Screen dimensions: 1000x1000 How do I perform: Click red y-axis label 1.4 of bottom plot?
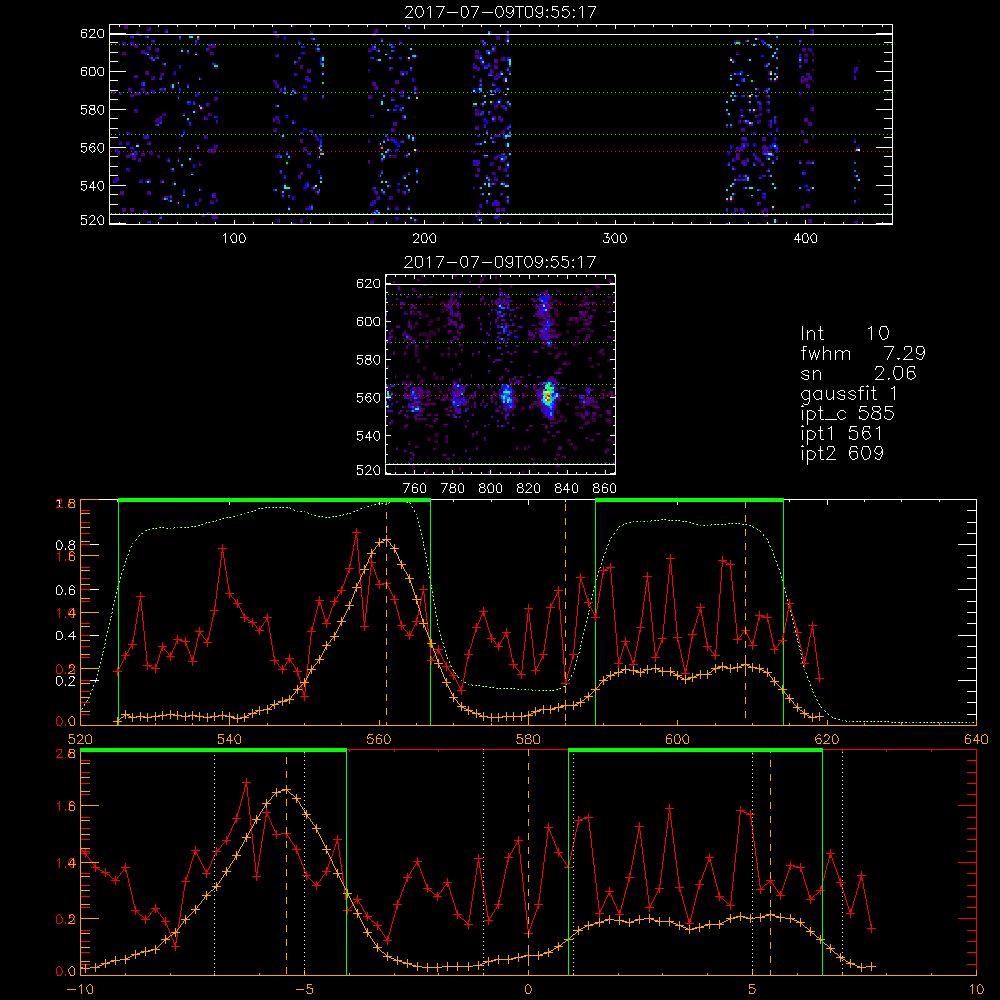pos(66,863)
